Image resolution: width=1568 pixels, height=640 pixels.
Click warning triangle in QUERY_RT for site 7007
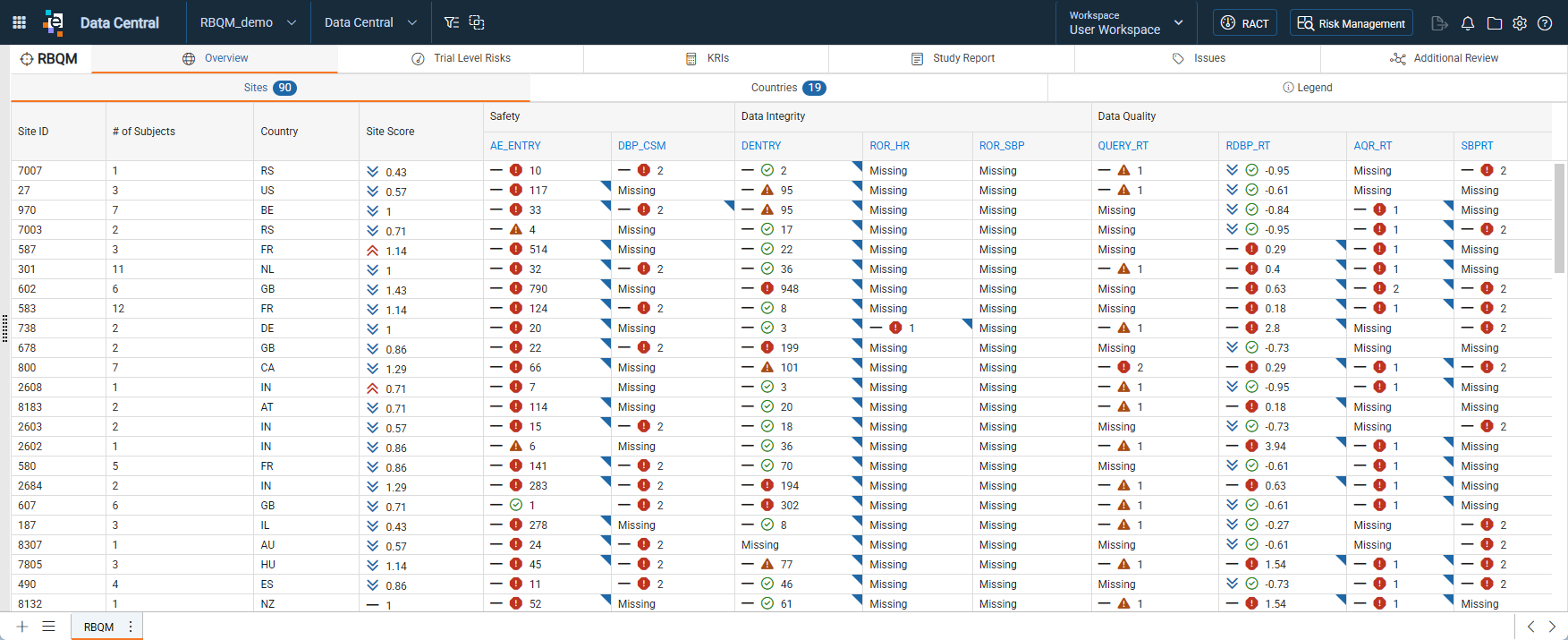pos(1124,170)
